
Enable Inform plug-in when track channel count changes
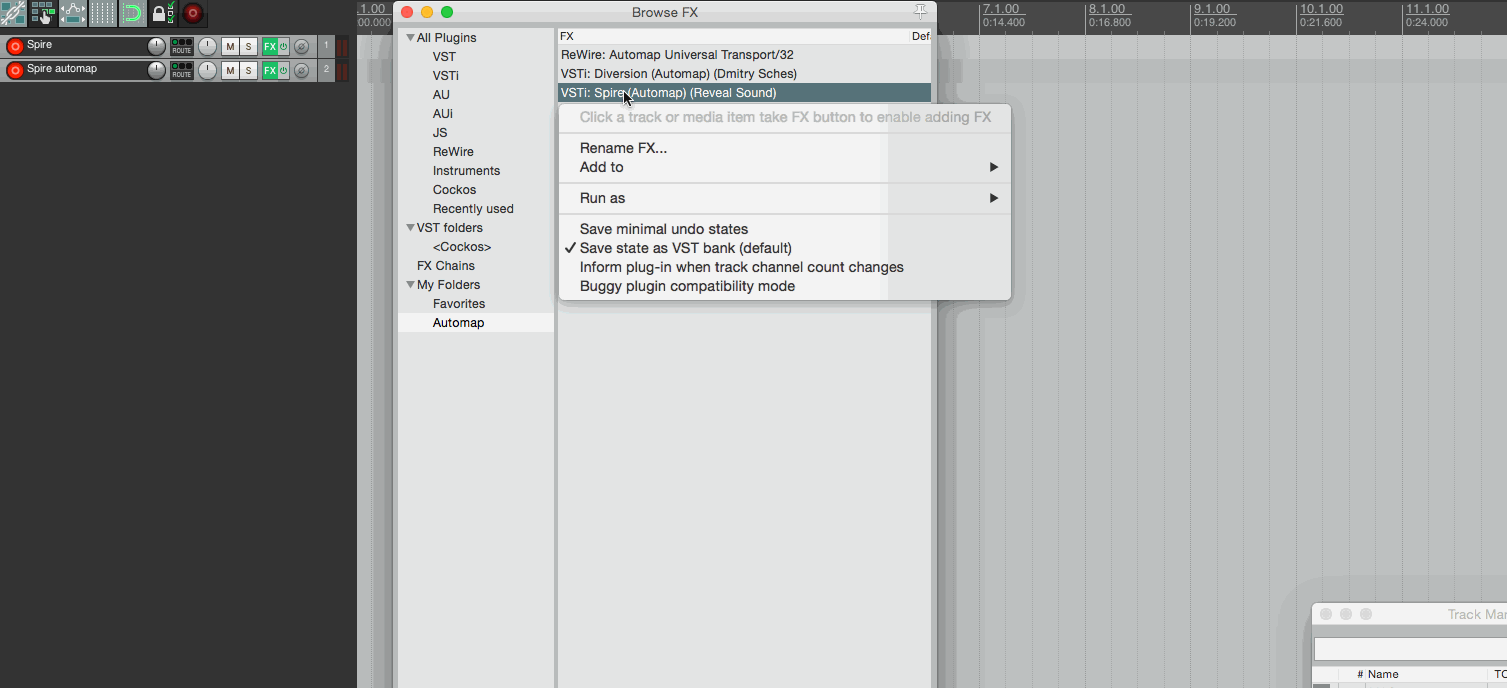[x=785, y=267]
